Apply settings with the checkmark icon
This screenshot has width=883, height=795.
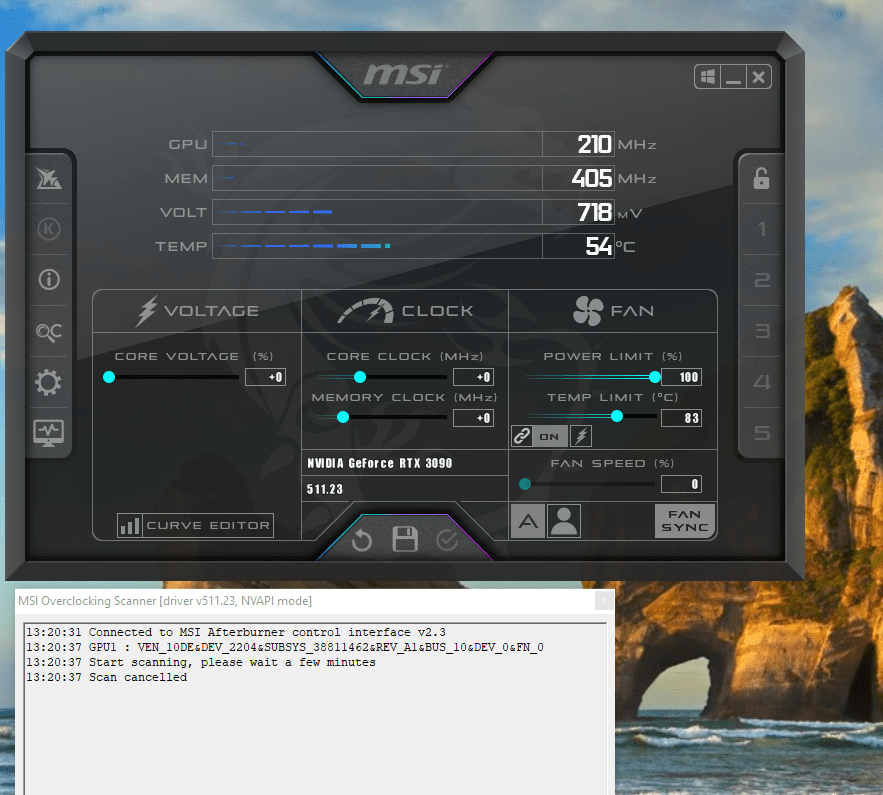tap(448, 541)
